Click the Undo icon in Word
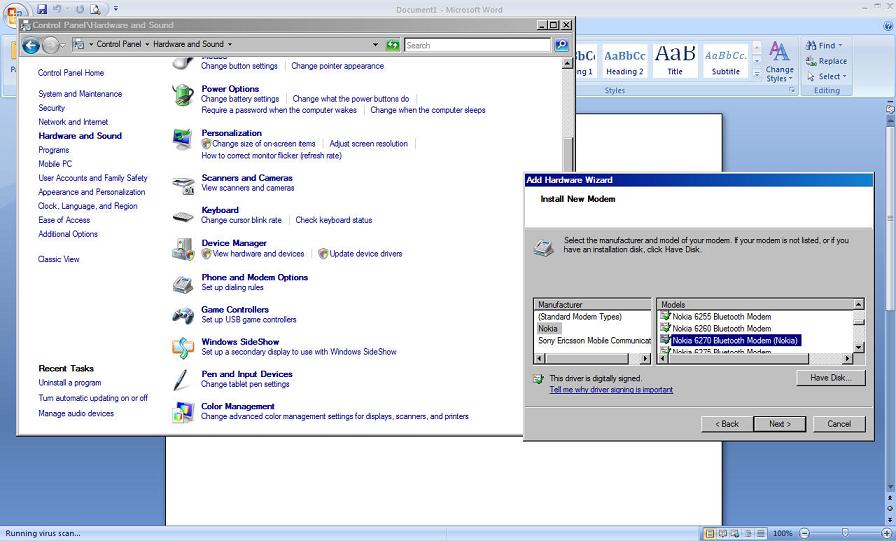896x541 pixels. (x=57, y=9)
